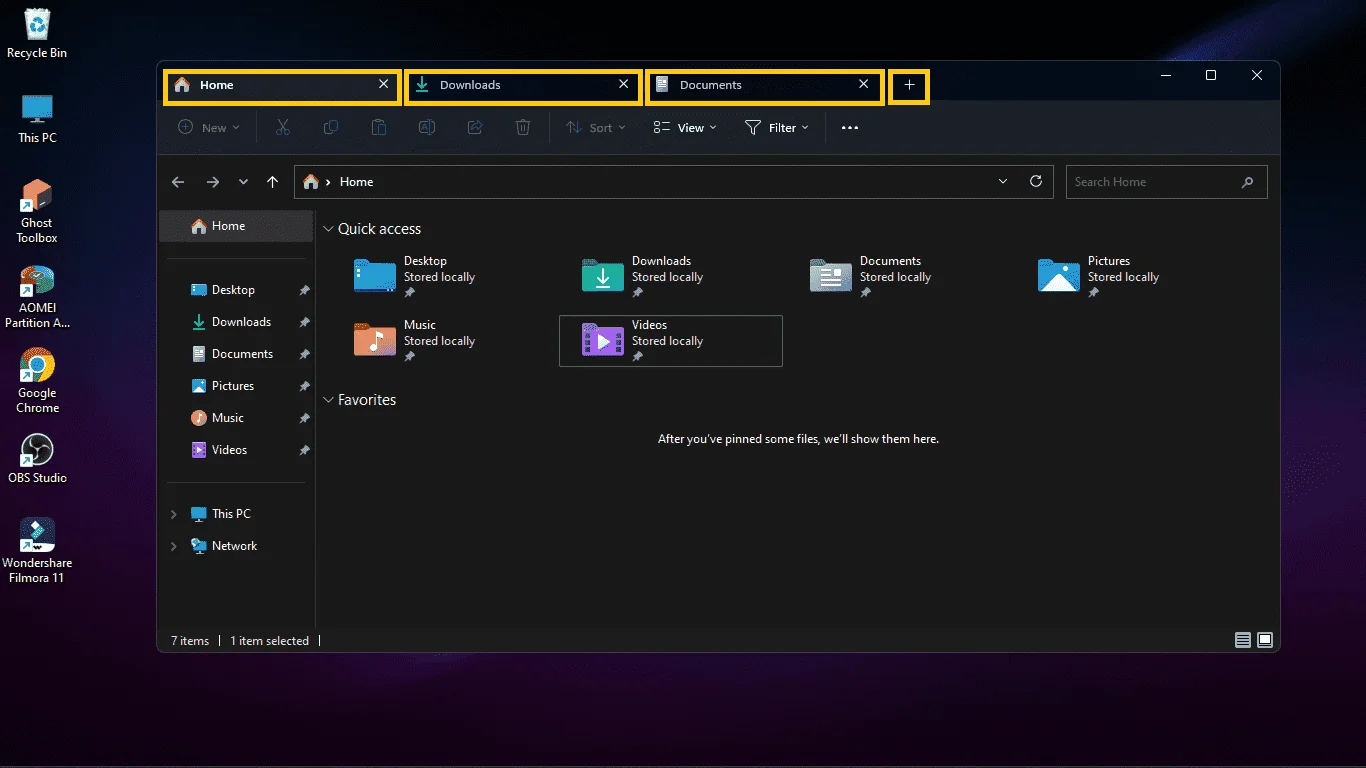
Task: Click the Copy icon in toolbar
Action: pos(331,128)
